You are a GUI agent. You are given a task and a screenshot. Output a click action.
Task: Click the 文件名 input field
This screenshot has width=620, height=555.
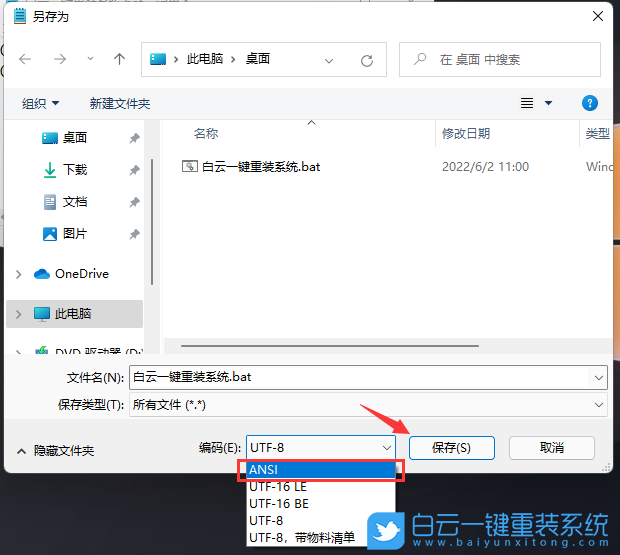pos(358,377)
